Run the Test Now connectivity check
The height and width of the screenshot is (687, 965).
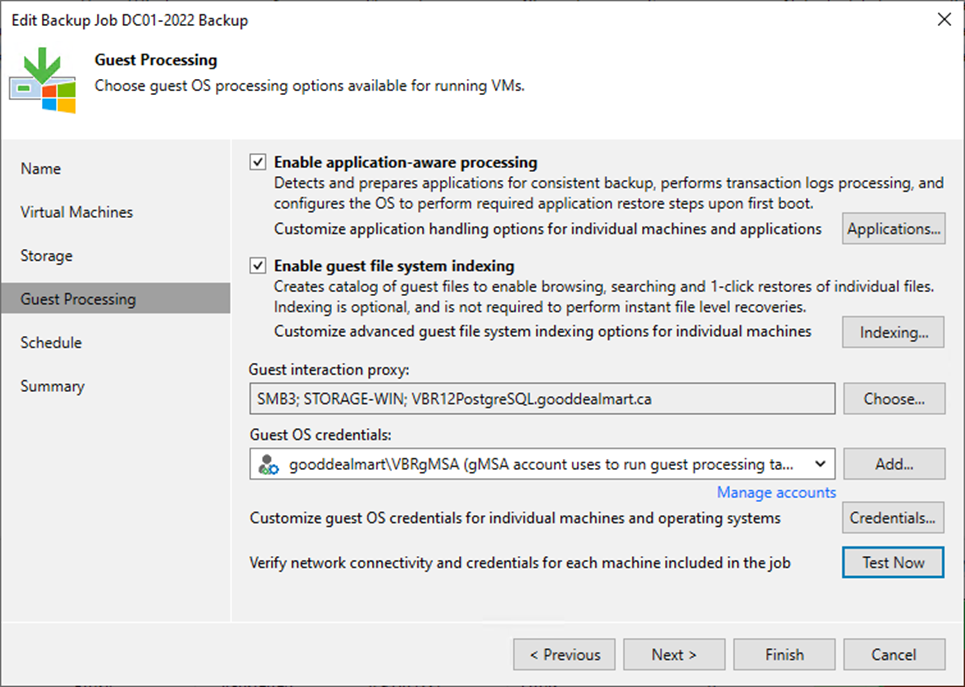point(892,562)
